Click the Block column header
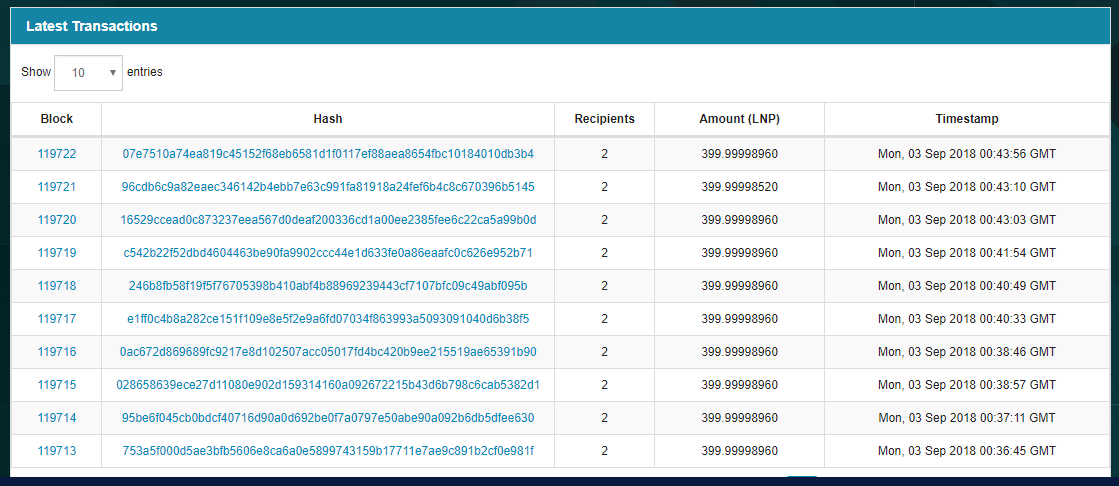 57,119
